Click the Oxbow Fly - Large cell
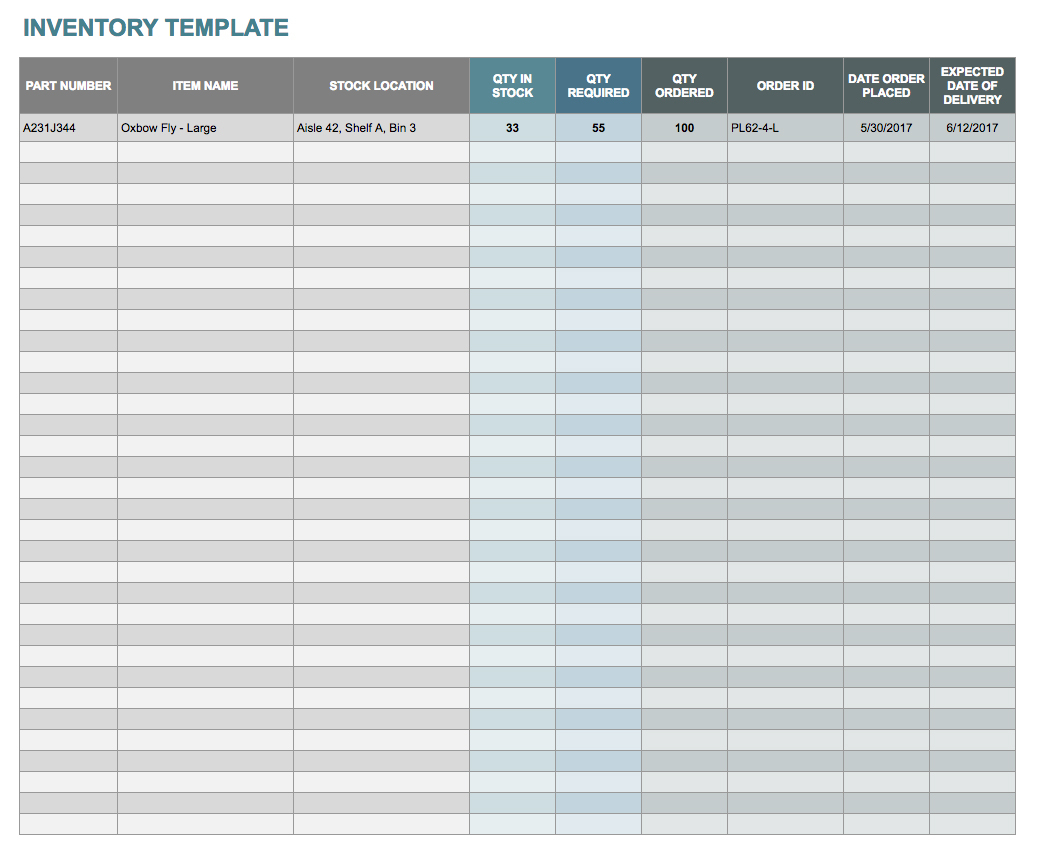The image size is (1037, 854). coord(205,128)
